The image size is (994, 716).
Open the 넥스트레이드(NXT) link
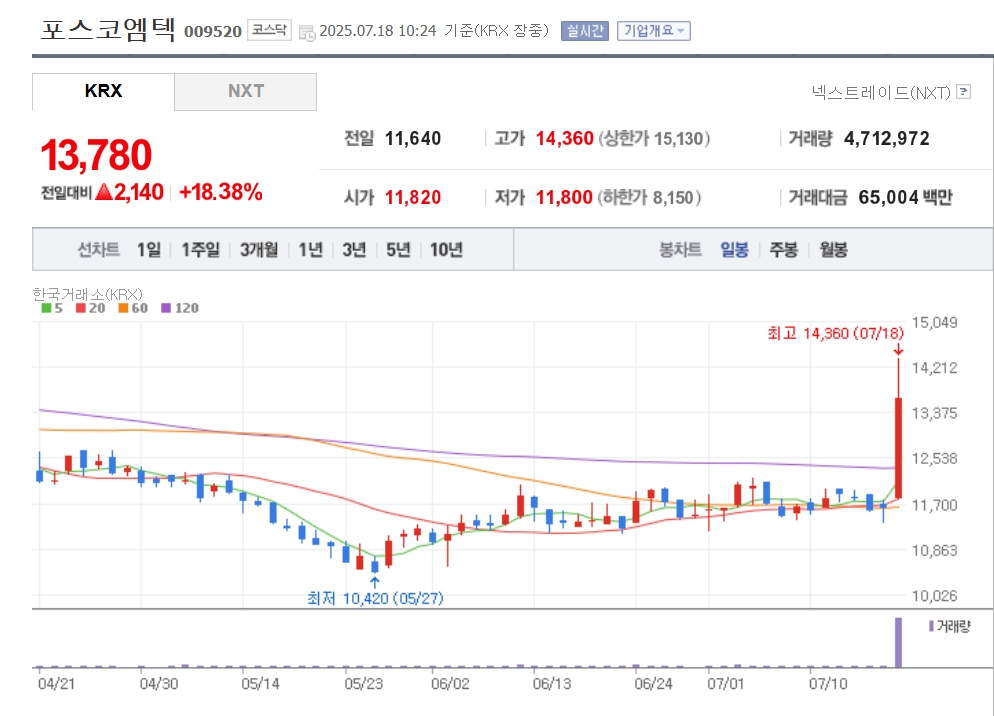coord(881,93)
